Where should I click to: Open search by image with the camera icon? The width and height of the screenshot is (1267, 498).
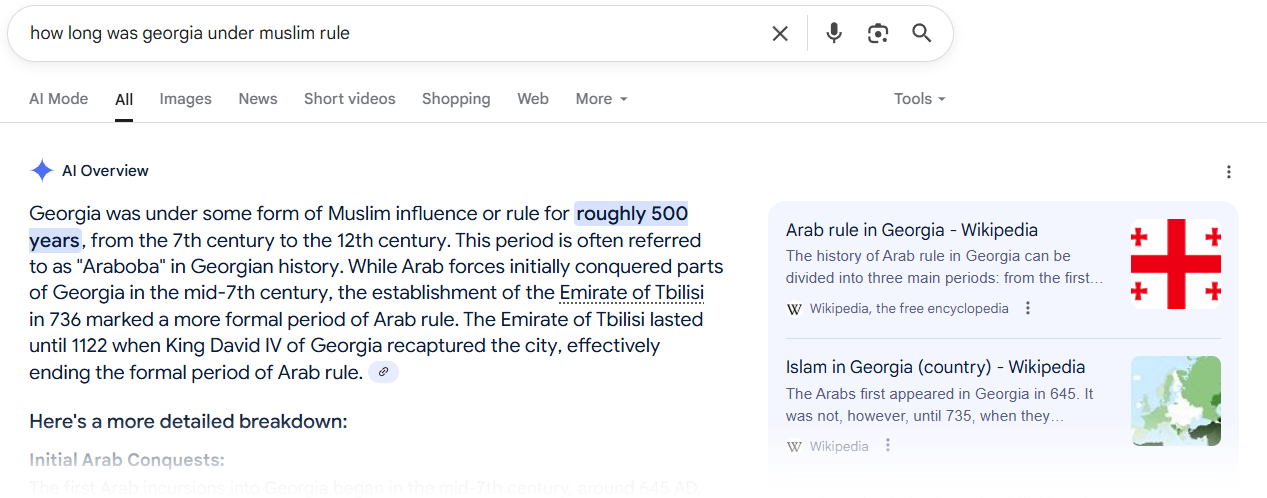[x=878, y=33]
